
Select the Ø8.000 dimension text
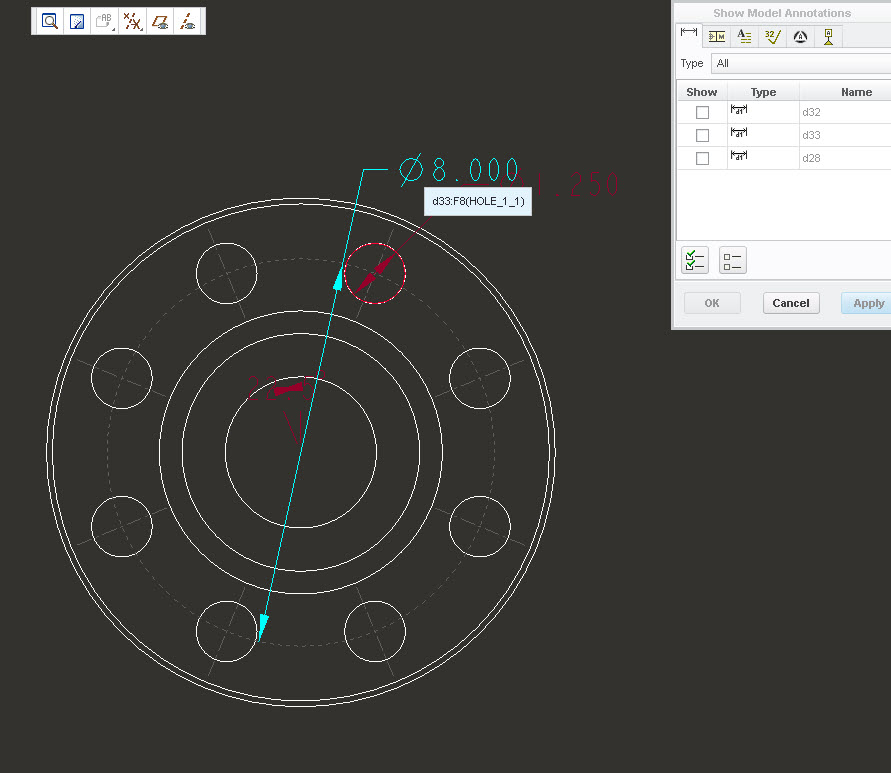tap(459, 170)
